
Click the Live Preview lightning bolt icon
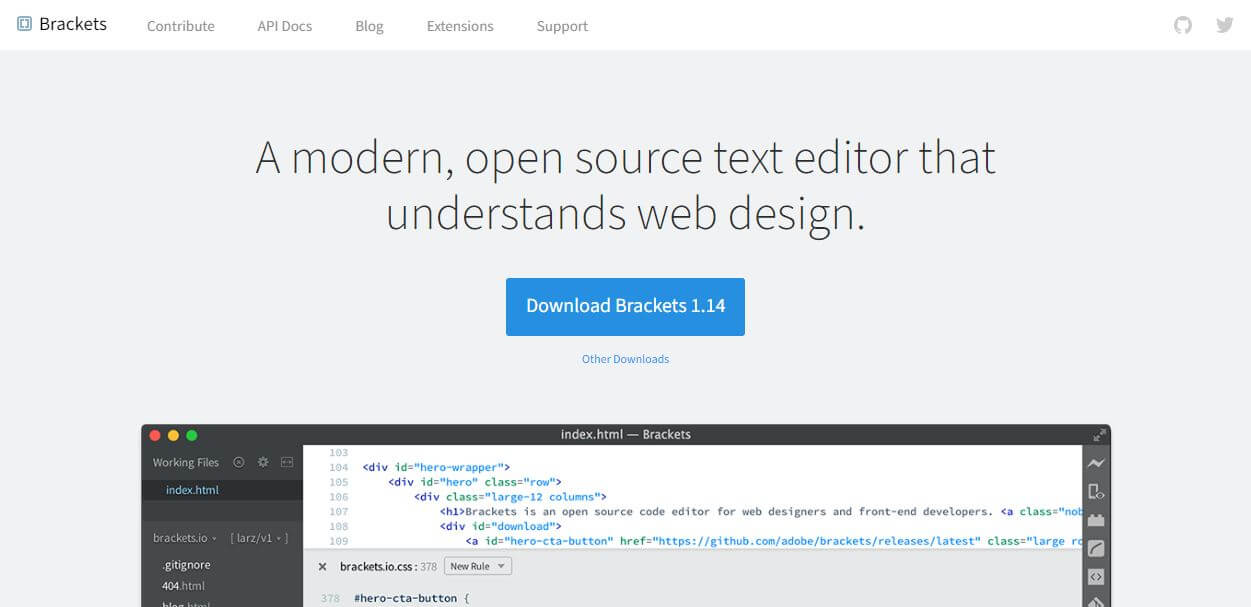coord(1096,463)
